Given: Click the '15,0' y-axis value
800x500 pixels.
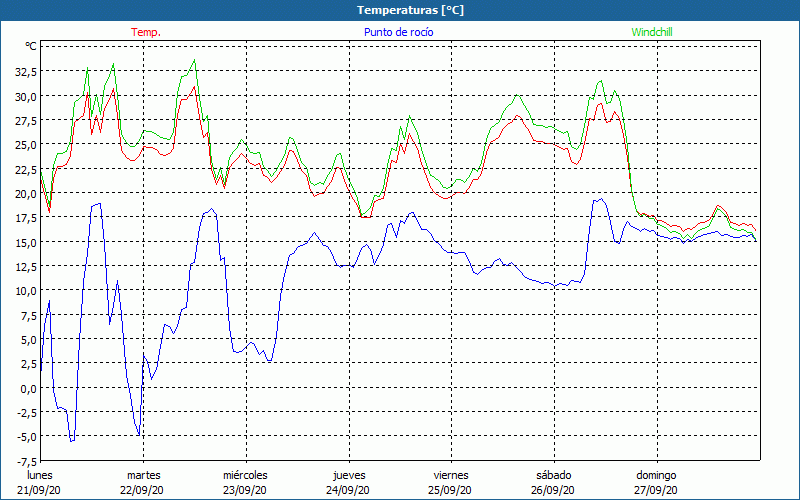Looking at the screenshot, I should [26, 242].
